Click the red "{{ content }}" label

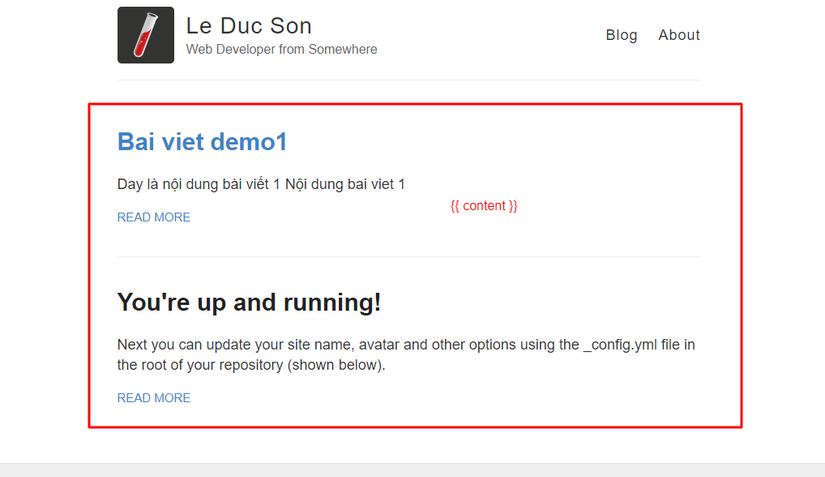tap(484, 205)
